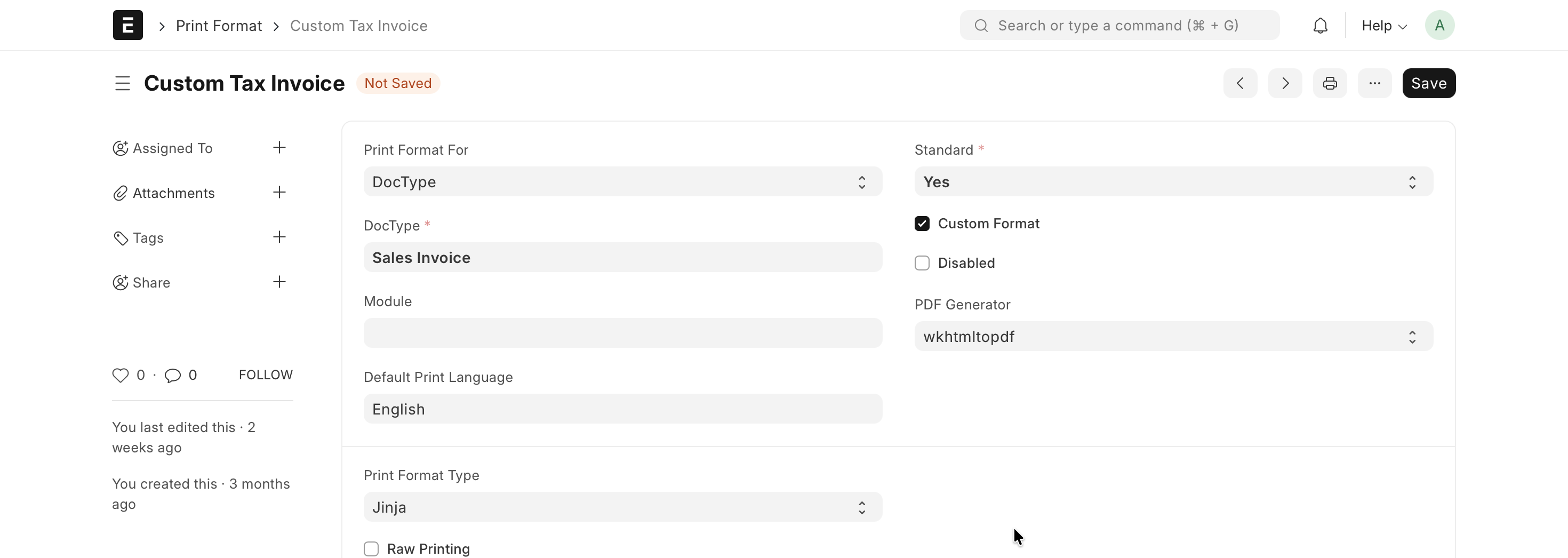Viewport: 1568px width, 558px height.
Task: Like this document with heart icon
Action: (121, 375)
